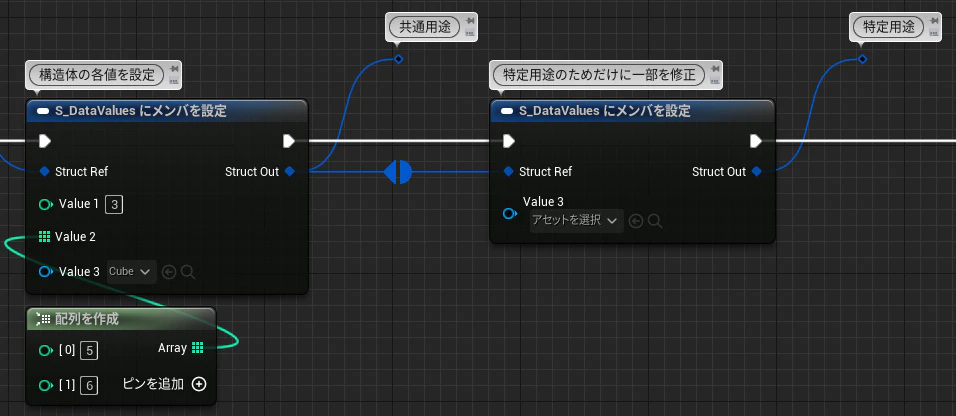Select the first S_DataValues にメンバを設定 node title

140,111
